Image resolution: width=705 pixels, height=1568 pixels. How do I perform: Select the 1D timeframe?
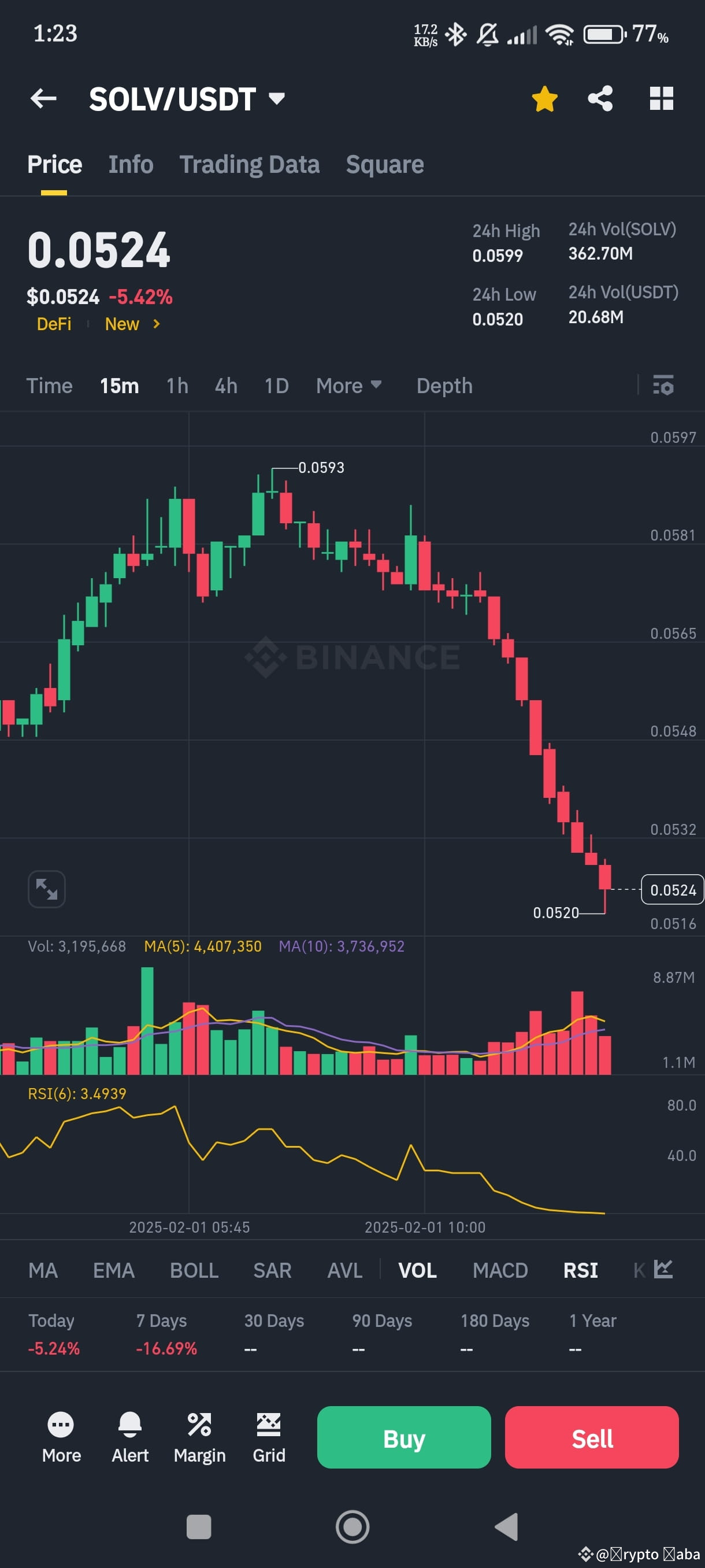(x=276, y=385)
